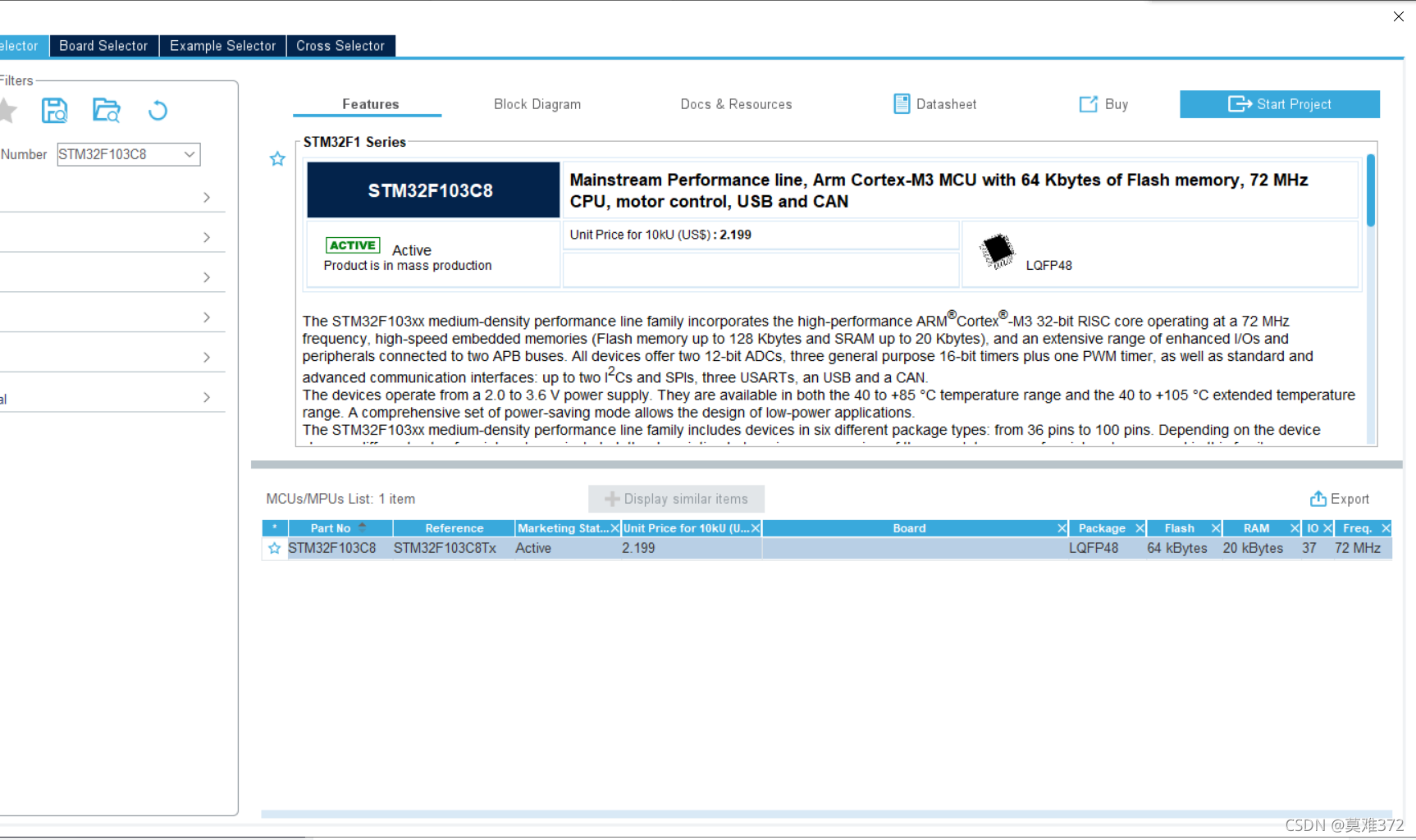Remove the RAM column with its X

pyautogui.click(x=1295, y=528)
